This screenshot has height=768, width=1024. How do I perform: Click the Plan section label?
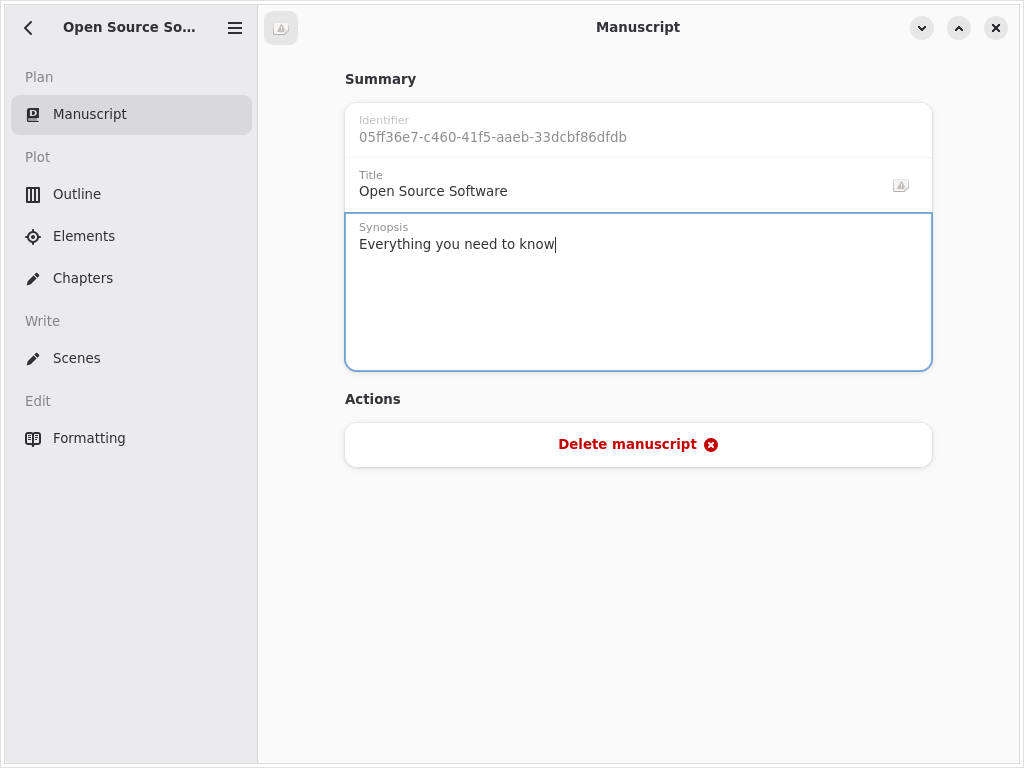[x=39, y=77]
